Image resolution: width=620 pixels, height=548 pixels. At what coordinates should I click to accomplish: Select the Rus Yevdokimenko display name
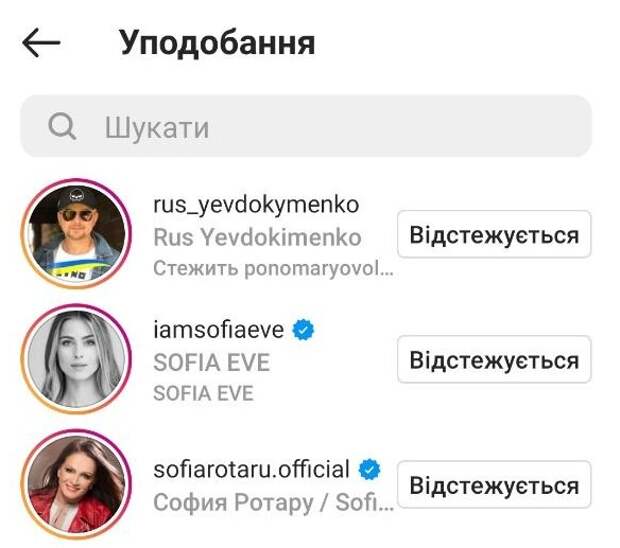coord(257,238)
